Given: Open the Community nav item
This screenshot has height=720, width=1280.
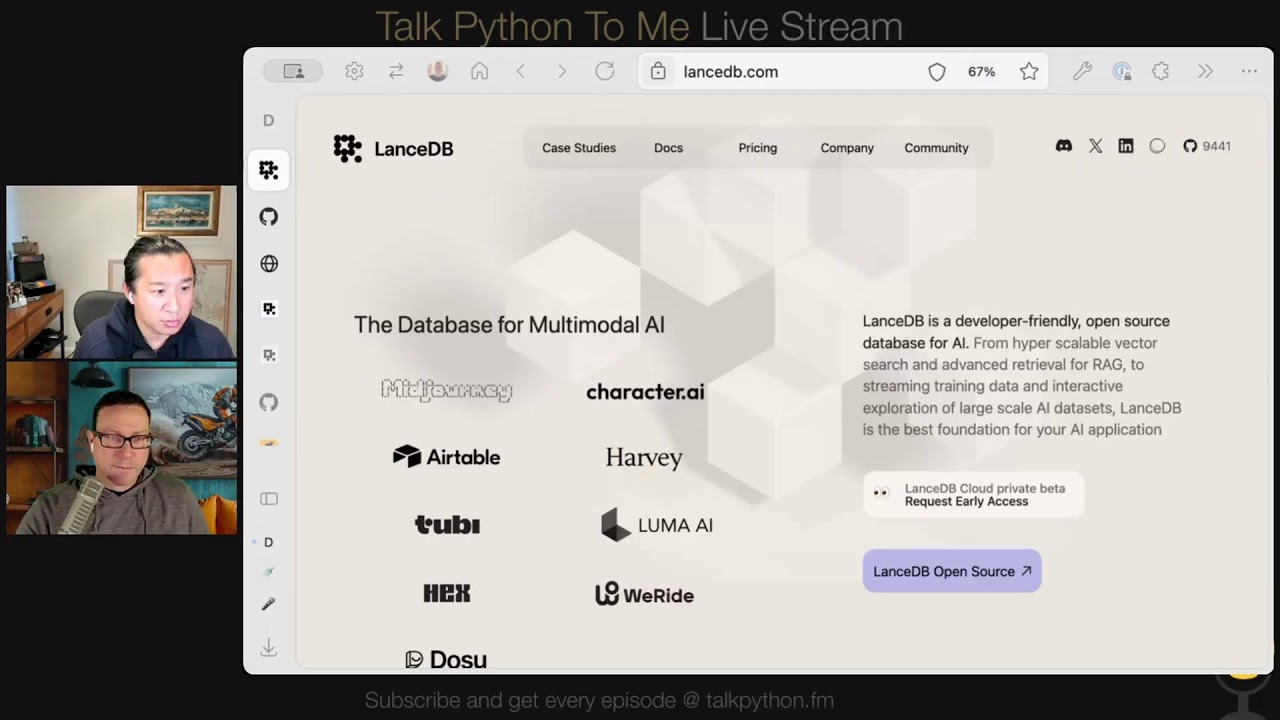Looking at the screenshot, I should [936, 148].
